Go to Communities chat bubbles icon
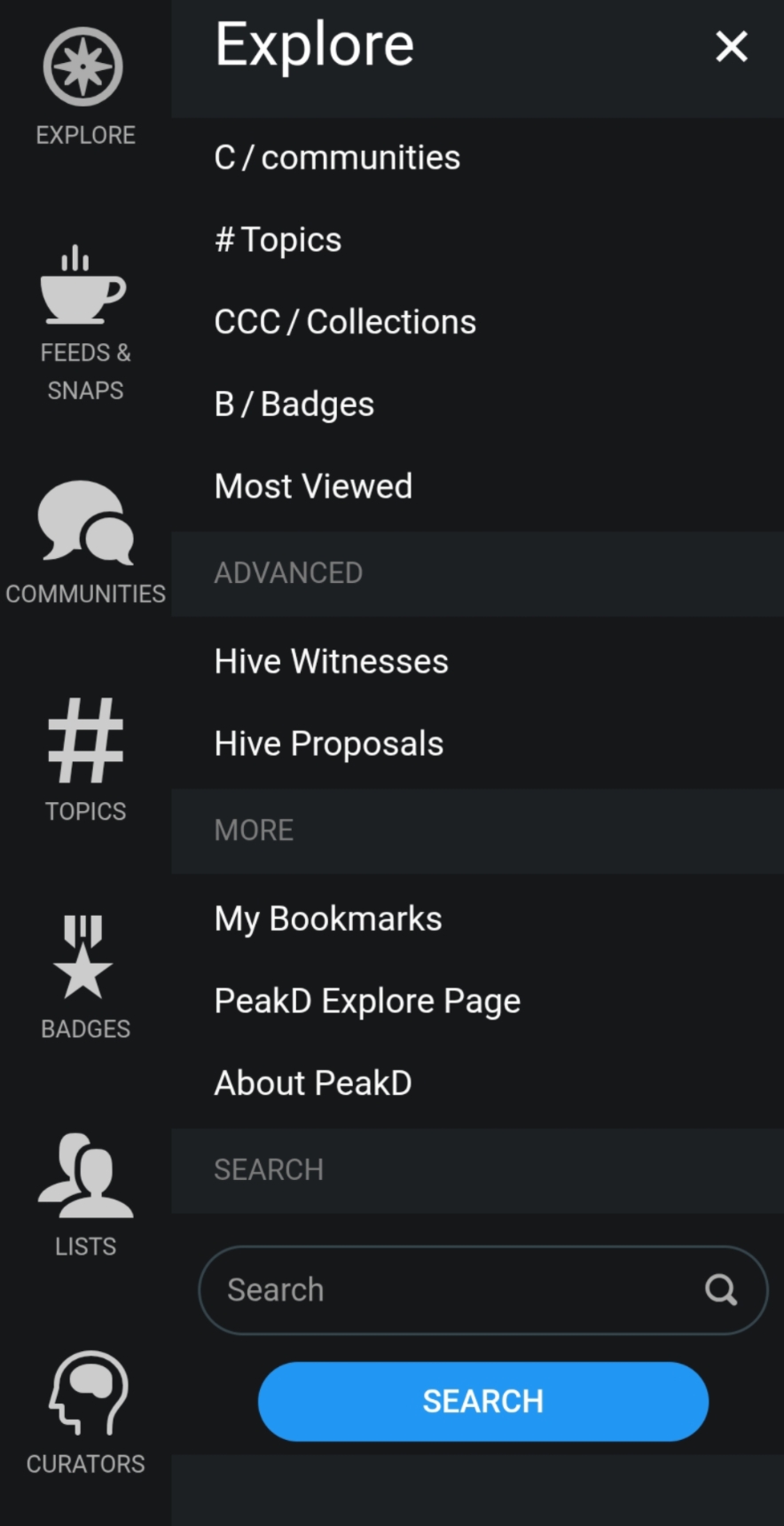Image resolution: width=784 pixels, height=1526 pixels. [x=85, y=523]
